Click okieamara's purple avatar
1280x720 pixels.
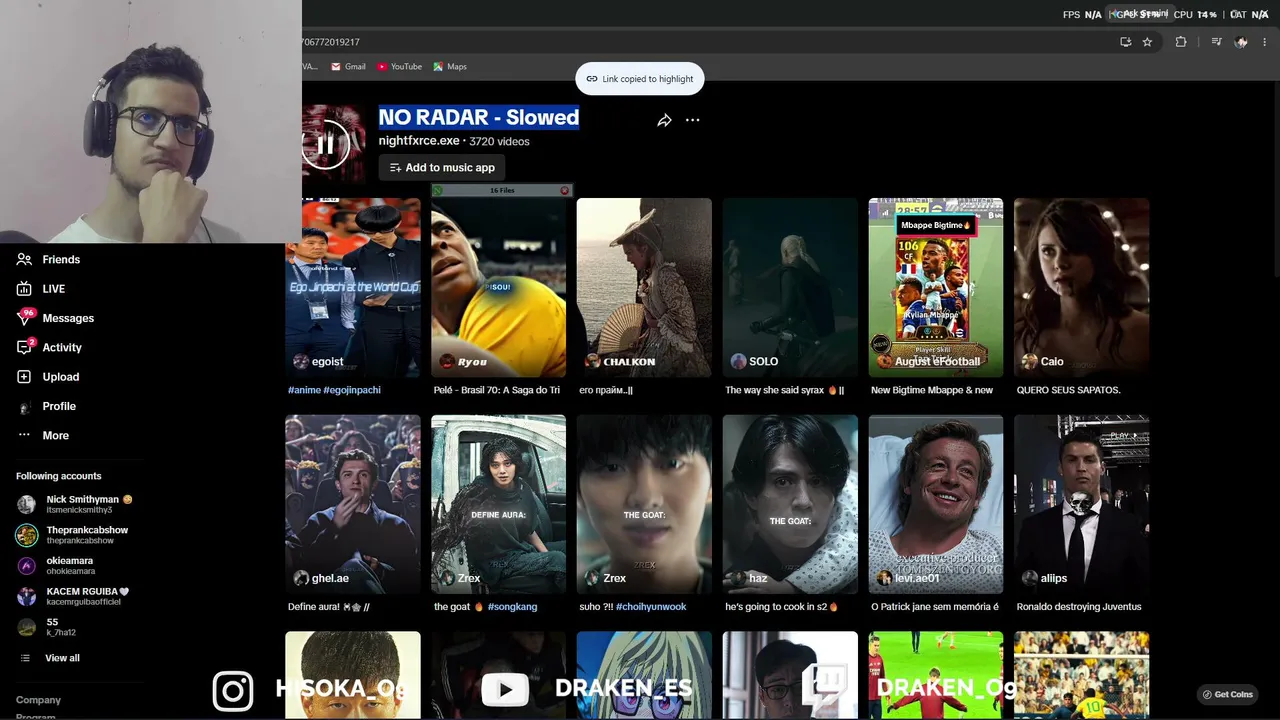(x=26, y=565)
